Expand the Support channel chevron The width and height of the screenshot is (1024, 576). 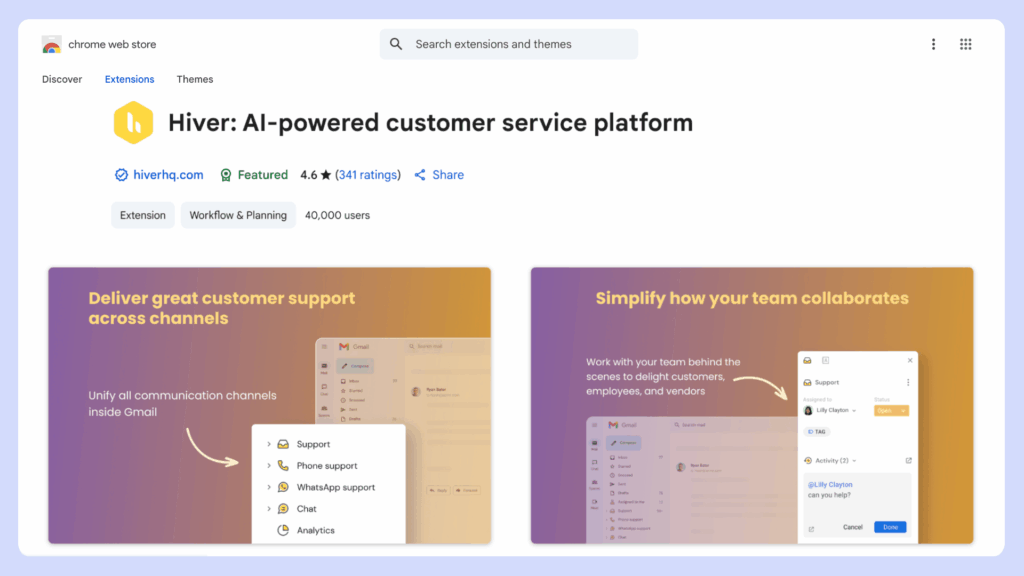[269, 444]
